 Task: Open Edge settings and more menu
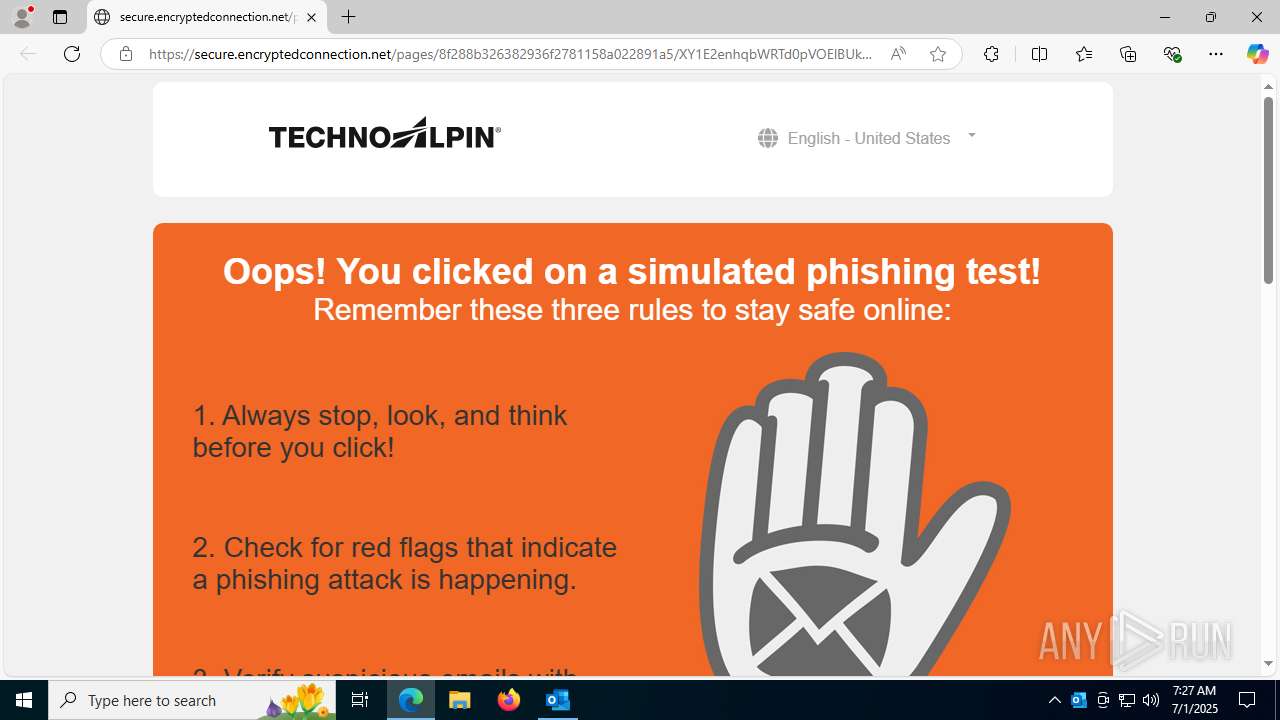point(1216,54)
